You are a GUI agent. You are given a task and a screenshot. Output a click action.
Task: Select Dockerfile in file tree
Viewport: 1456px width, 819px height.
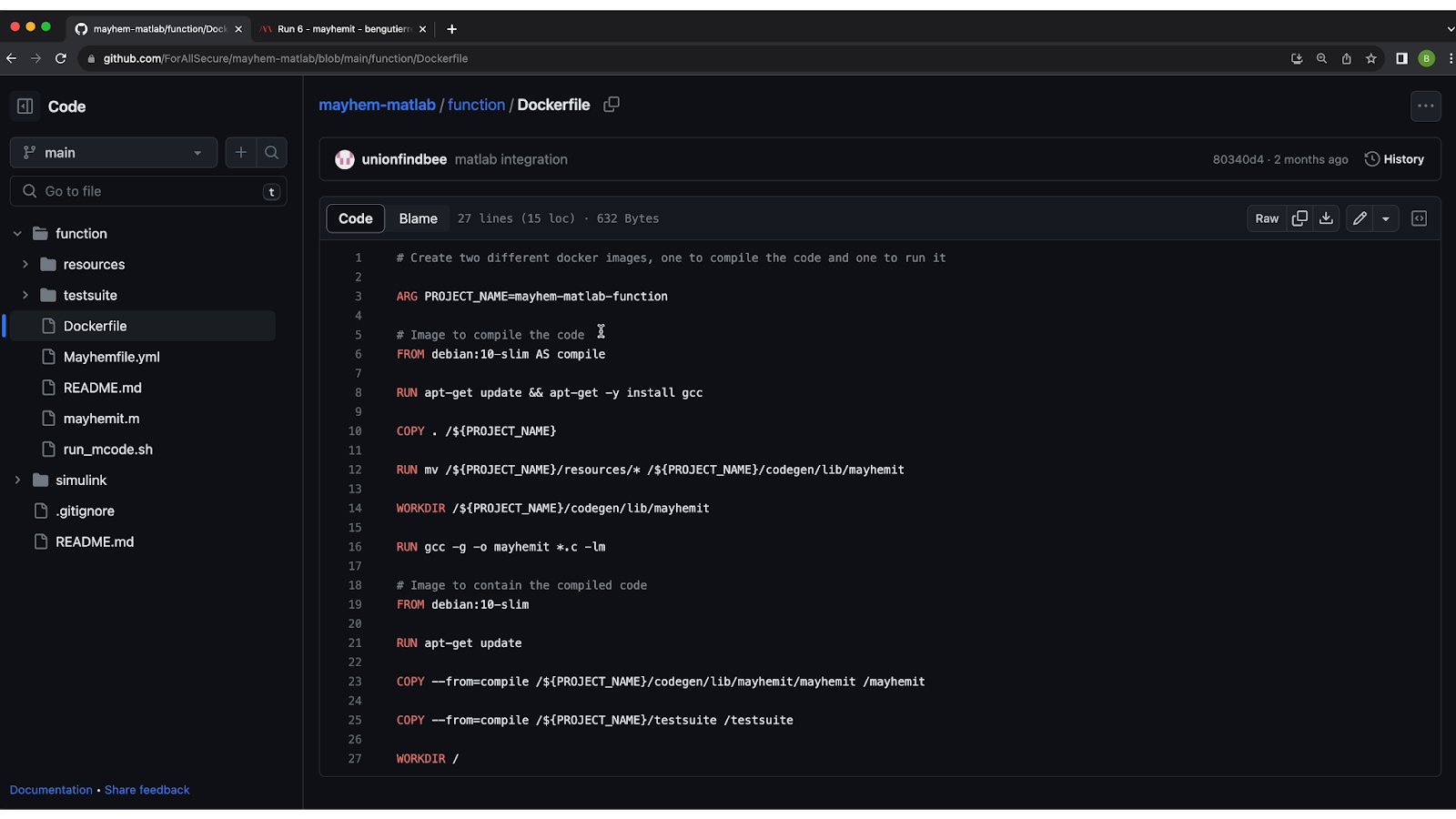click(141, 326)
